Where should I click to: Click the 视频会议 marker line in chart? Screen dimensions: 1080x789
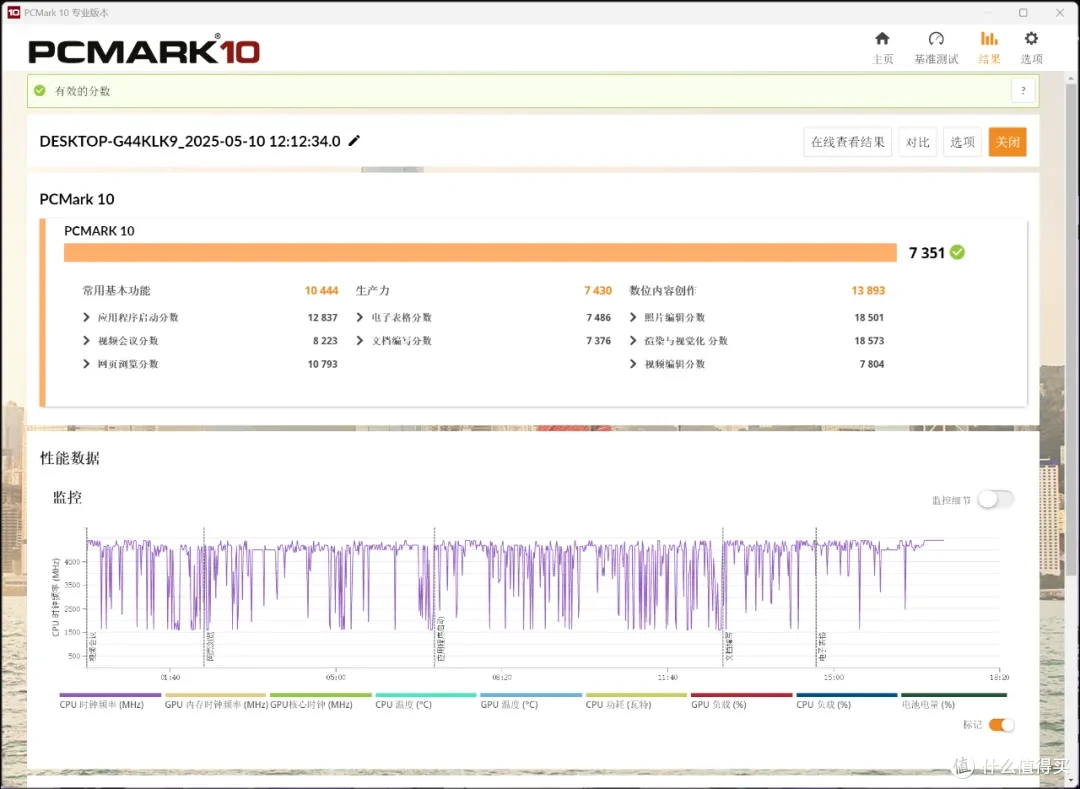click(x=87, y=596)
